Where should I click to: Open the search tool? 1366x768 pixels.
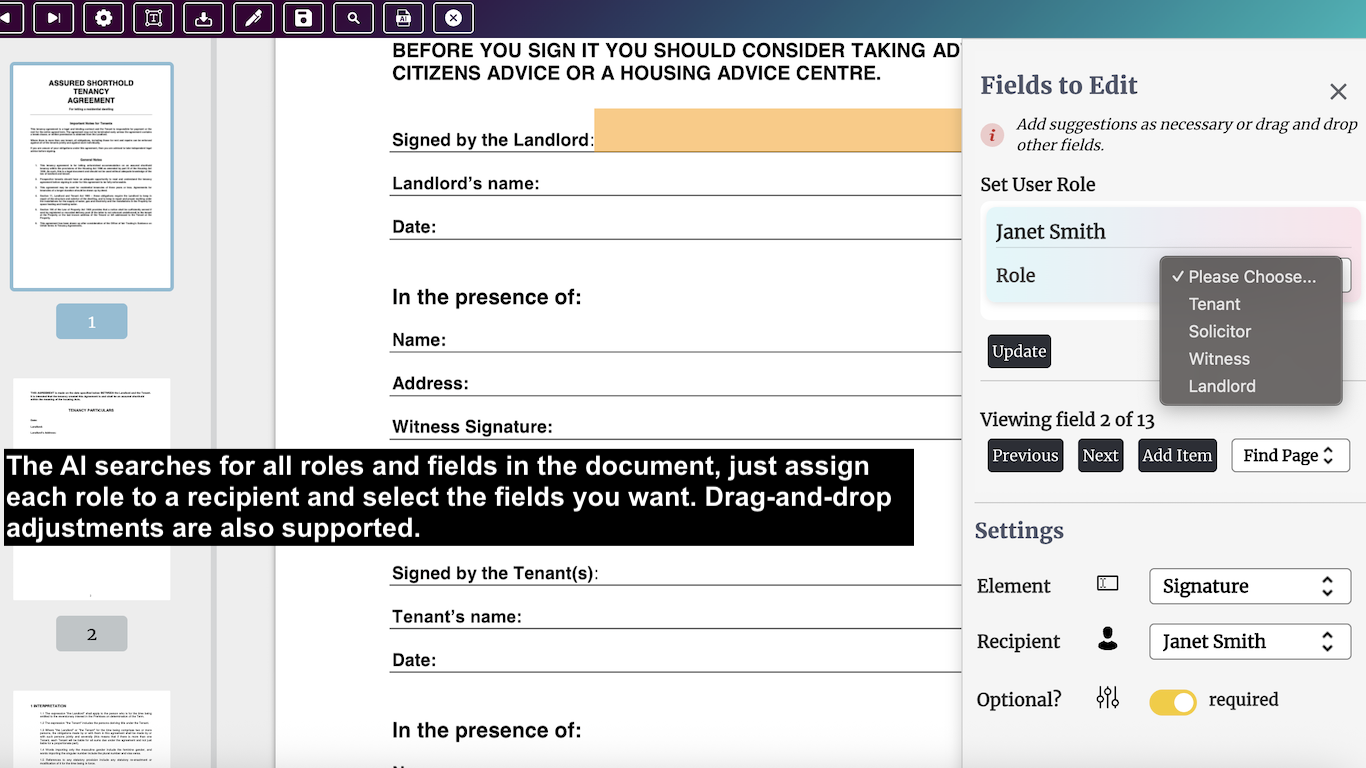pos(353,18)
